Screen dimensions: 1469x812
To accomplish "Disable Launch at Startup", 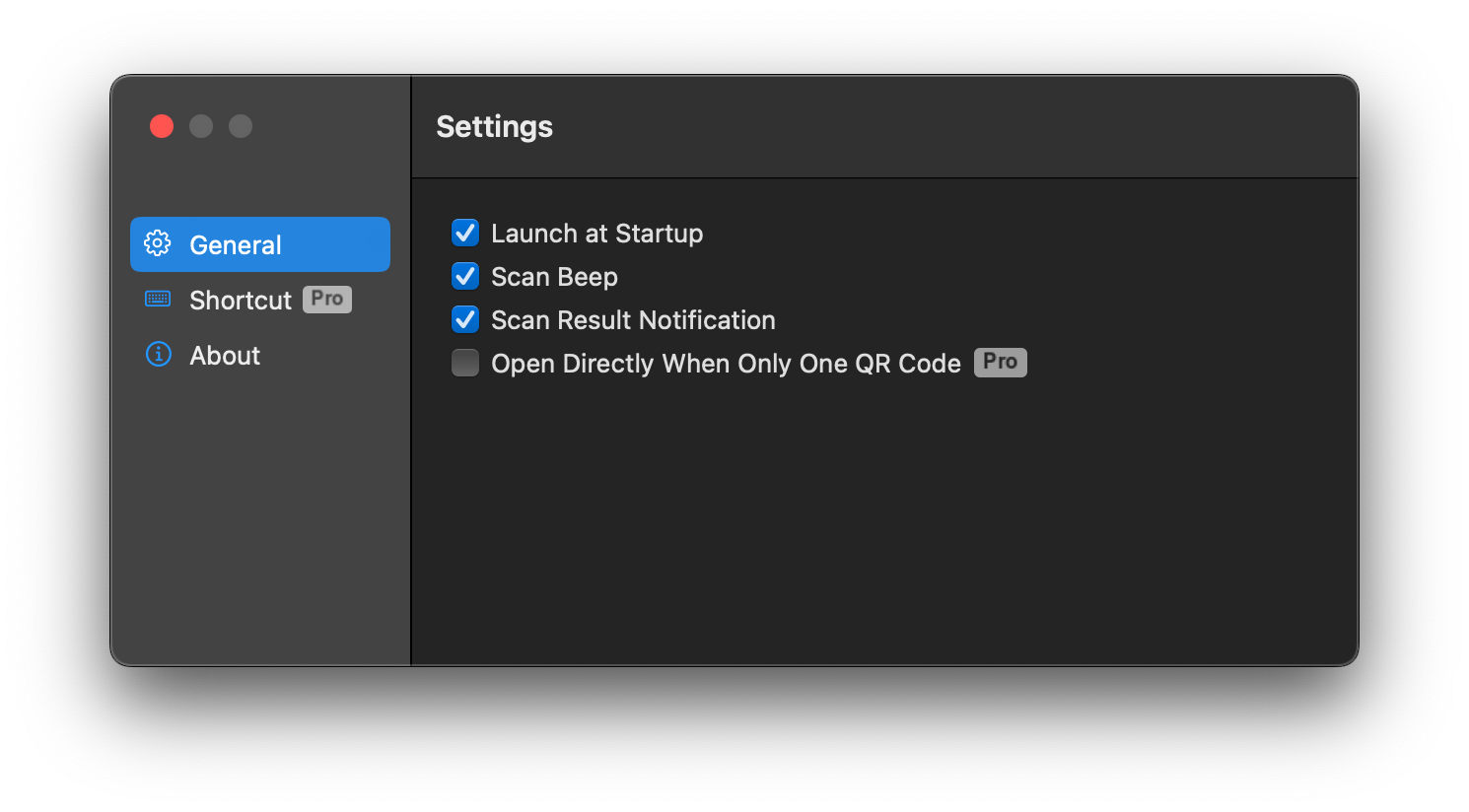I will [x=465, y=233].
